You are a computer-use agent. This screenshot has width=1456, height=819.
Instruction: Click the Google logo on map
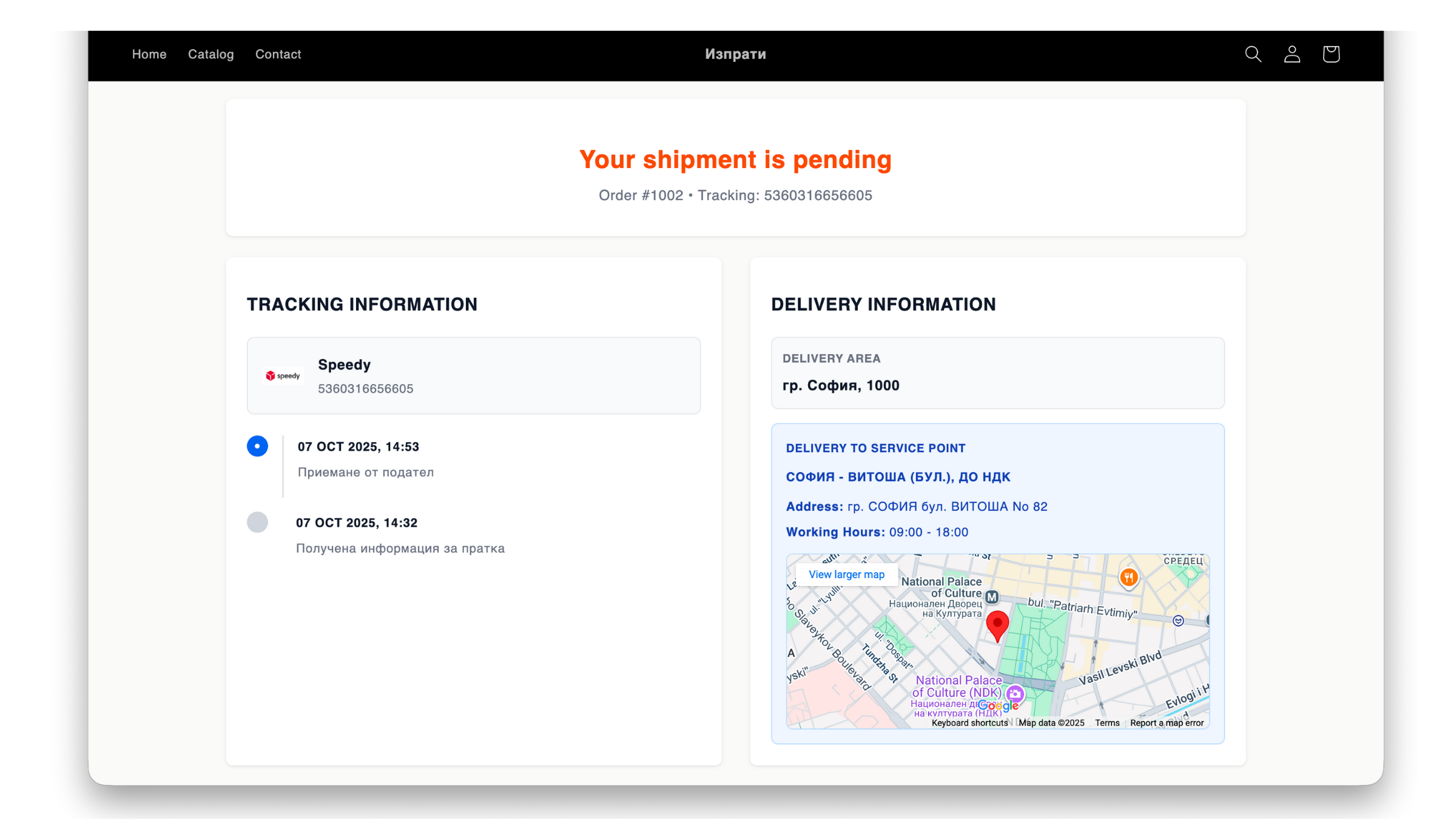[998, 706]
